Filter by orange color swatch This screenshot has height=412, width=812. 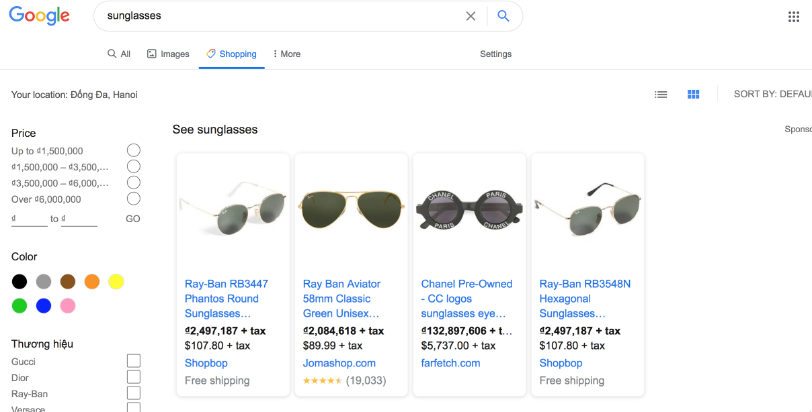point(92,282)
